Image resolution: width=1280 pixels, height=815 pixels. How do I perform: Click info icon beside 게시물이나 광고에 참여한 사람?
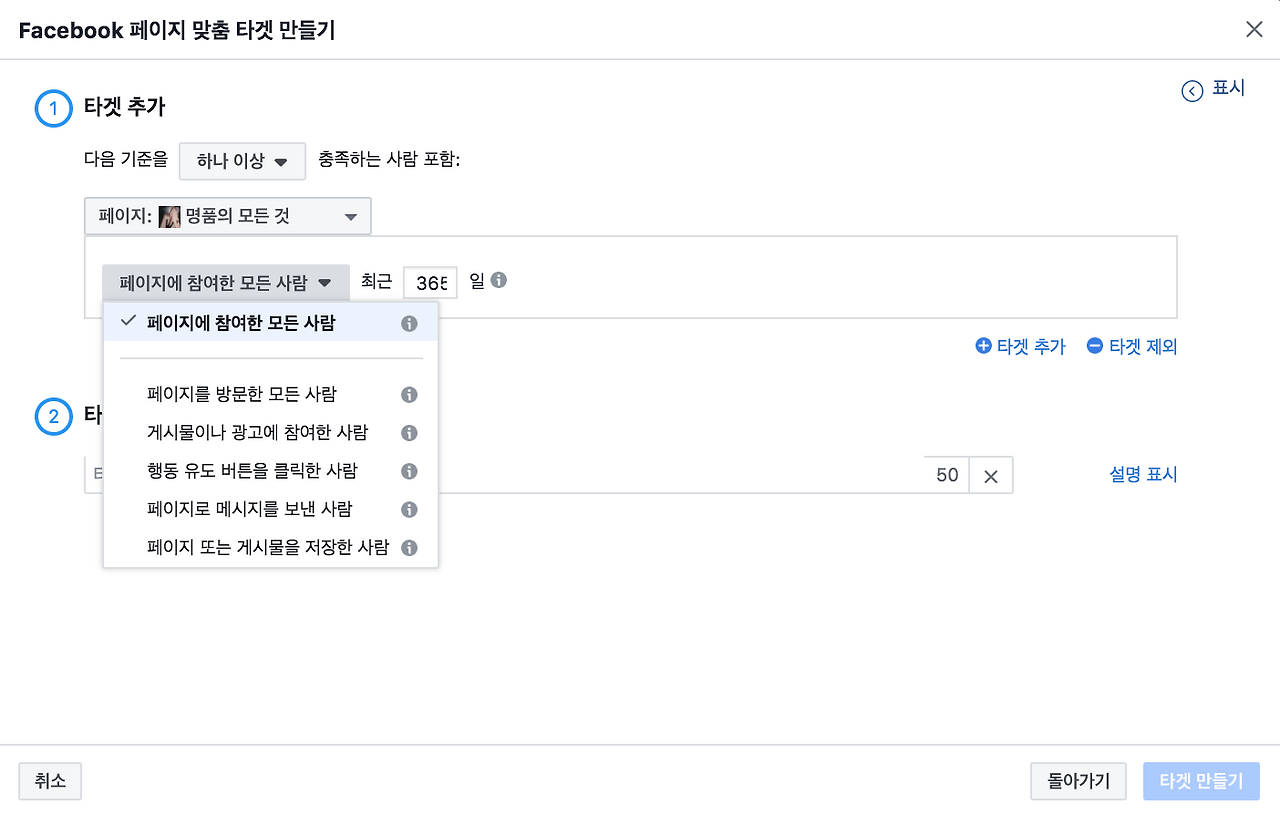click(408, 433)
